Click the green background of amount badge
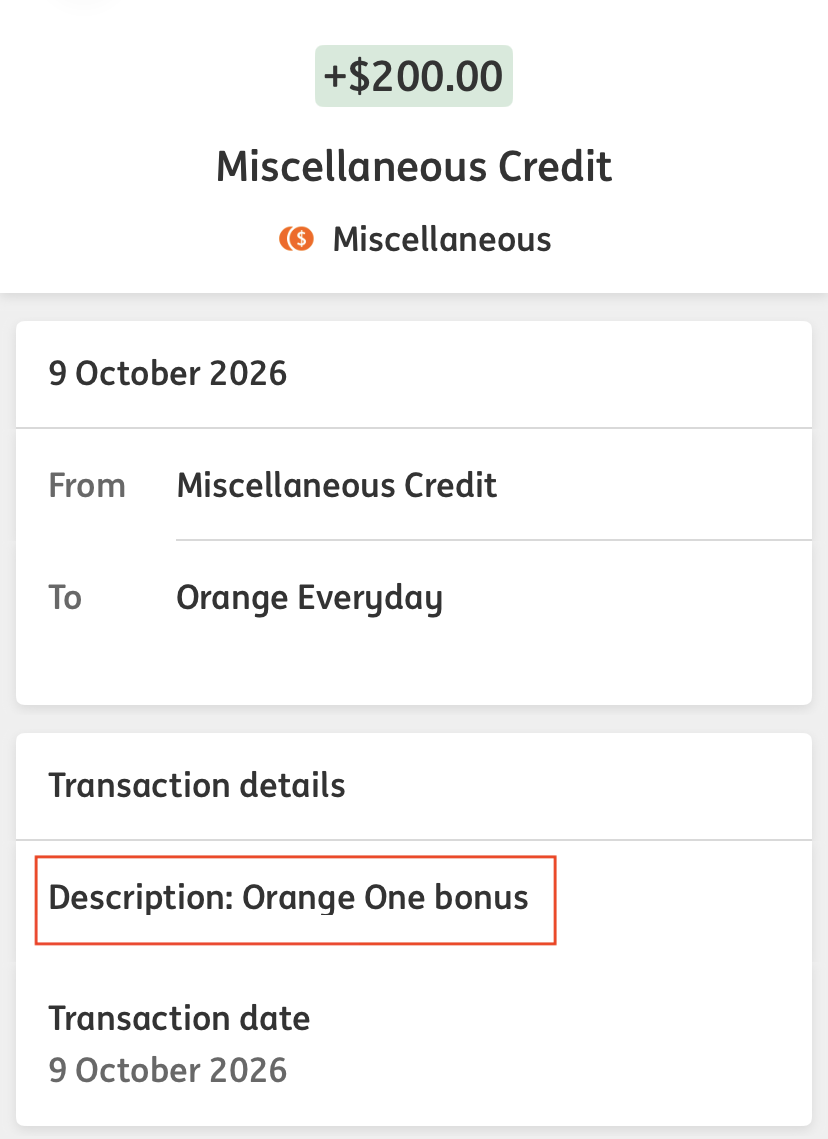828x1139 pixels. click(x=413, y=76)
